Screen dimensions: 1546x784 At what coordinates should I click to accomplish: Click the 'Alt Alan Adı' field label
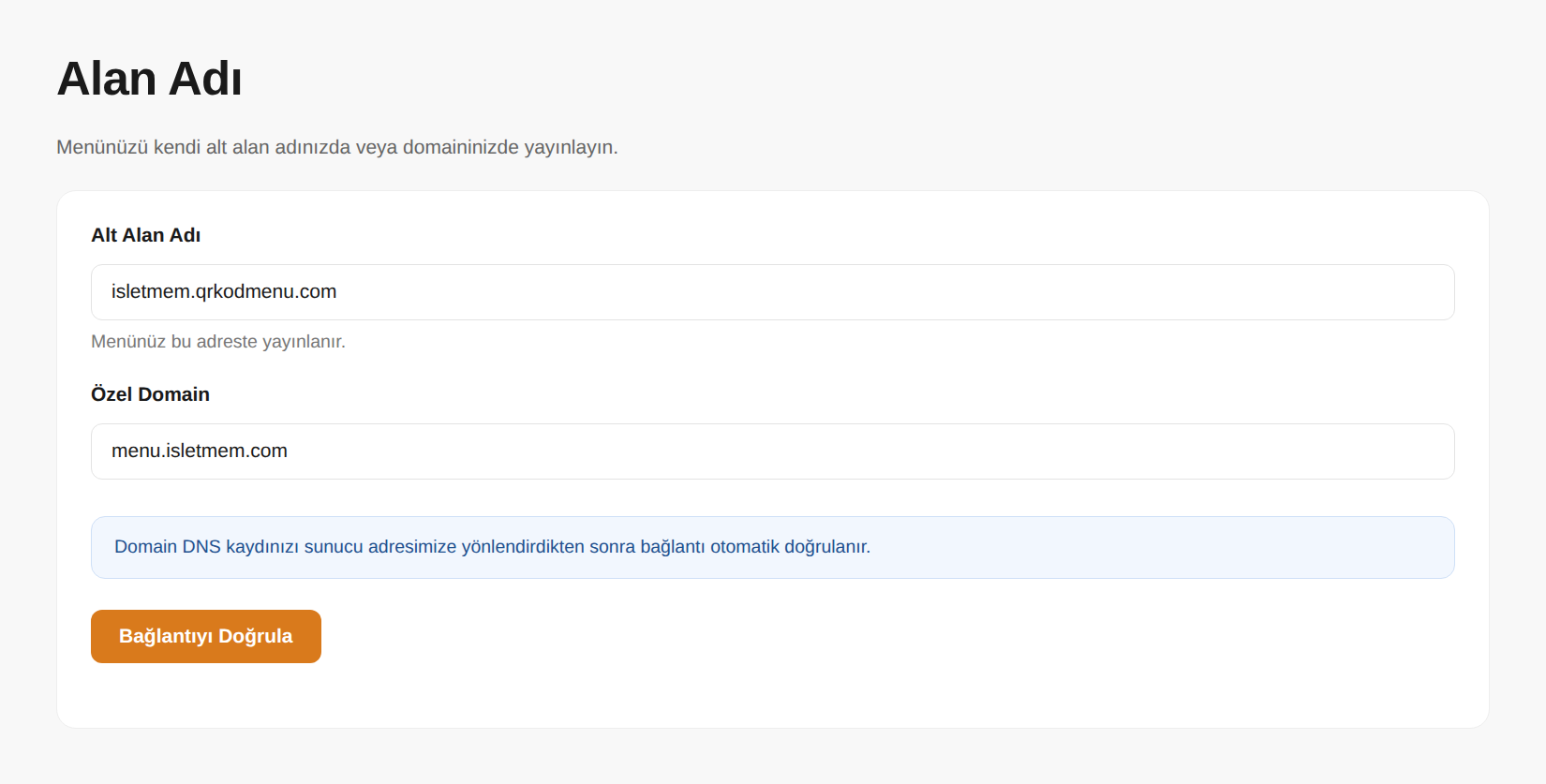[x=146, y=235]
